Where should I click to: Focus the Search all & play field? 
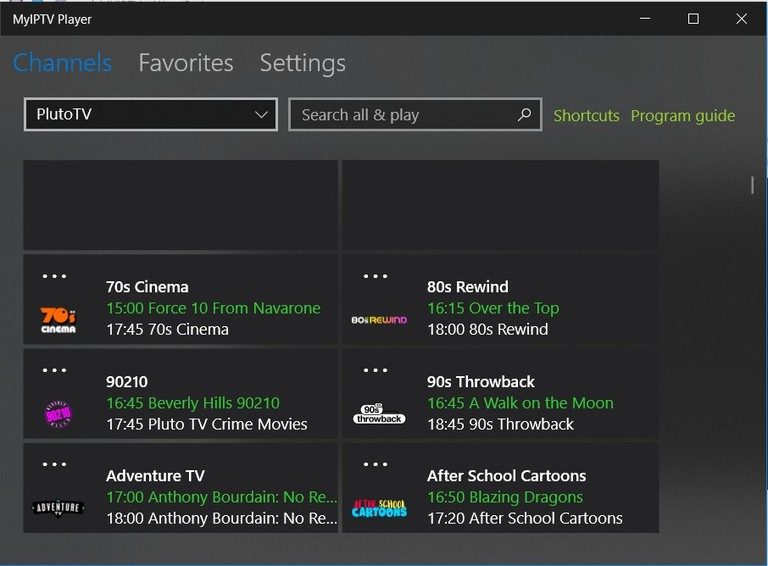[415, 115]
